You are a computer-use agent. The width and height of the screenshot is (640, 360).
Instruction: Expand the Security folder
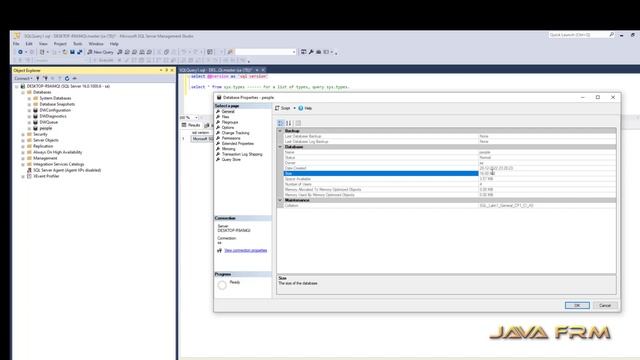[23, 134]
